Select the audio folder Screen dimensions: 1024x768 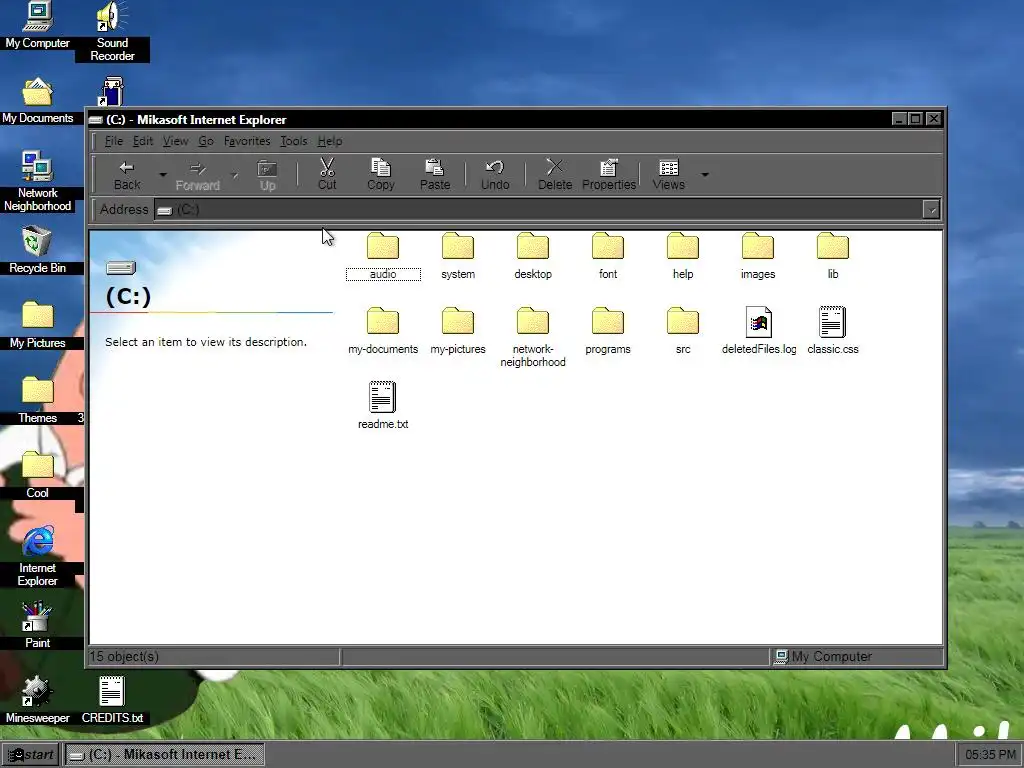pos(383,256)
